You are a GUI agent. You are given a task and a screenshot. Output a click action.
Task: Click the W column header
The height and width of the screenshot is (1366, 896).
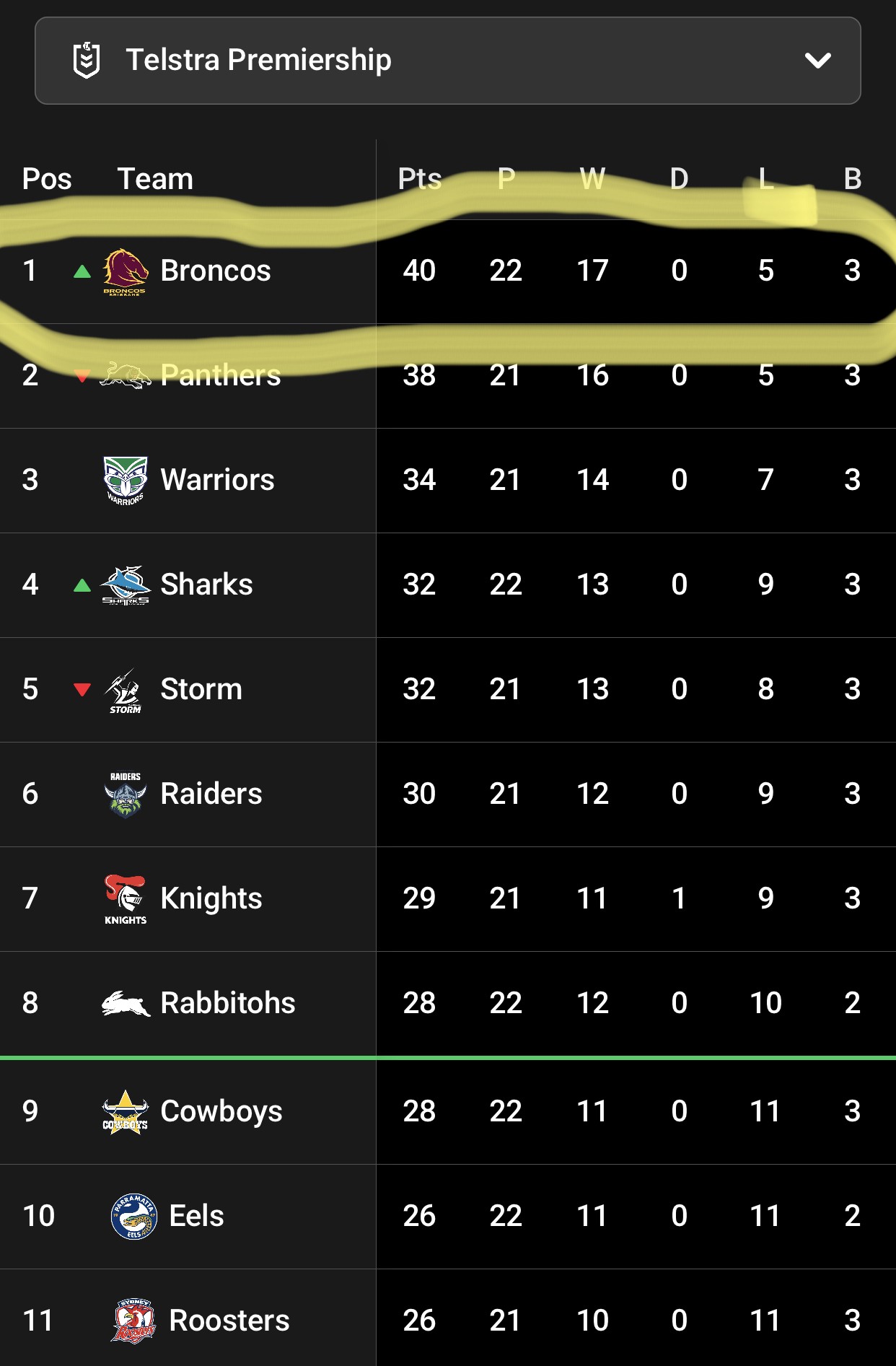[x=592, y=178]
